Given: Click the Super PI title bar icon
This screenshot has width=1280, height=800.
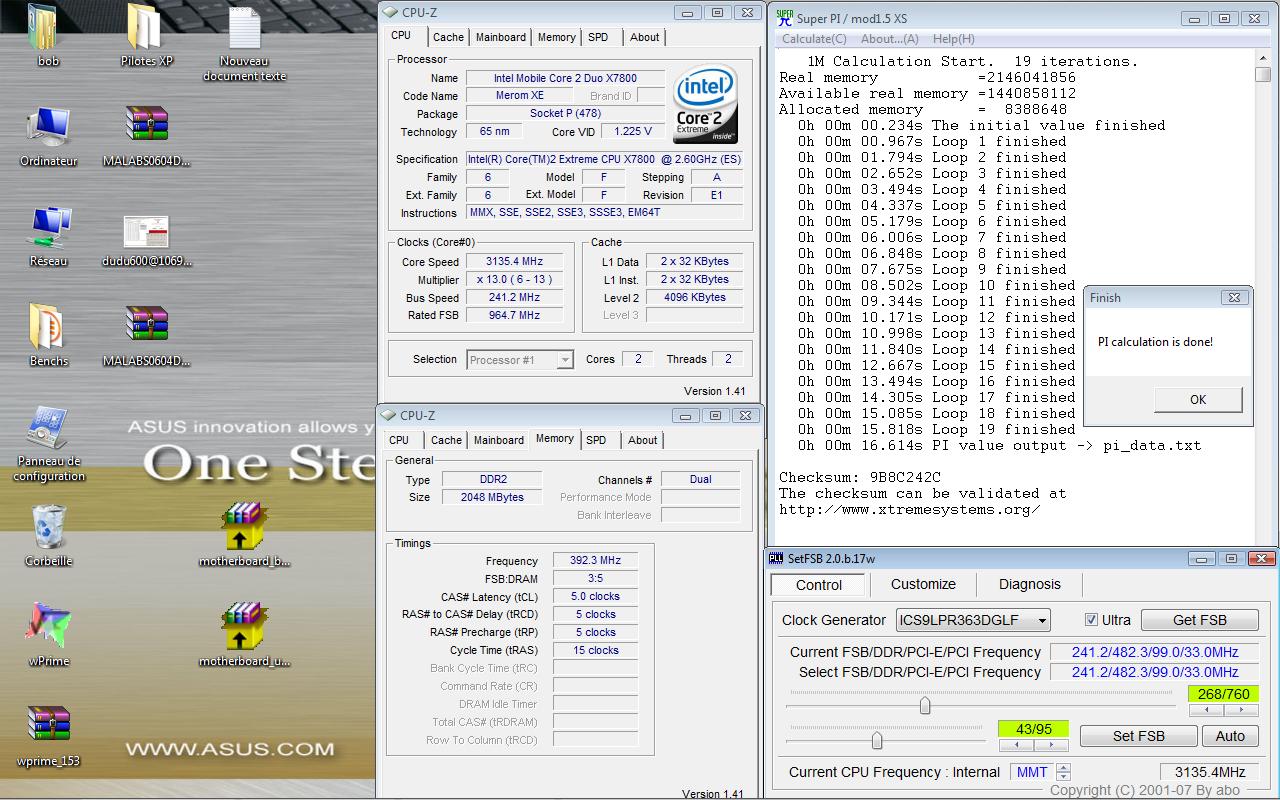Looking at the screenshot, I should (785, 18).
